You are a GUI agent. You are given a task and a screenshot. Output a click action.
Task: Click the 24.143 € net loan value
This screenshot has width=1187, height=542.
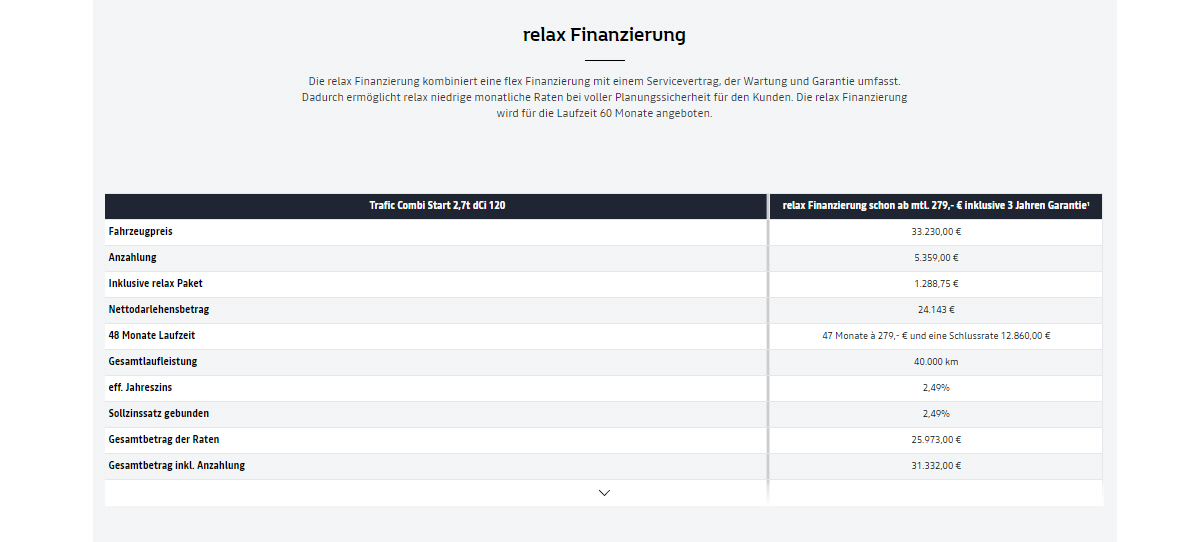tap(936, 310)
